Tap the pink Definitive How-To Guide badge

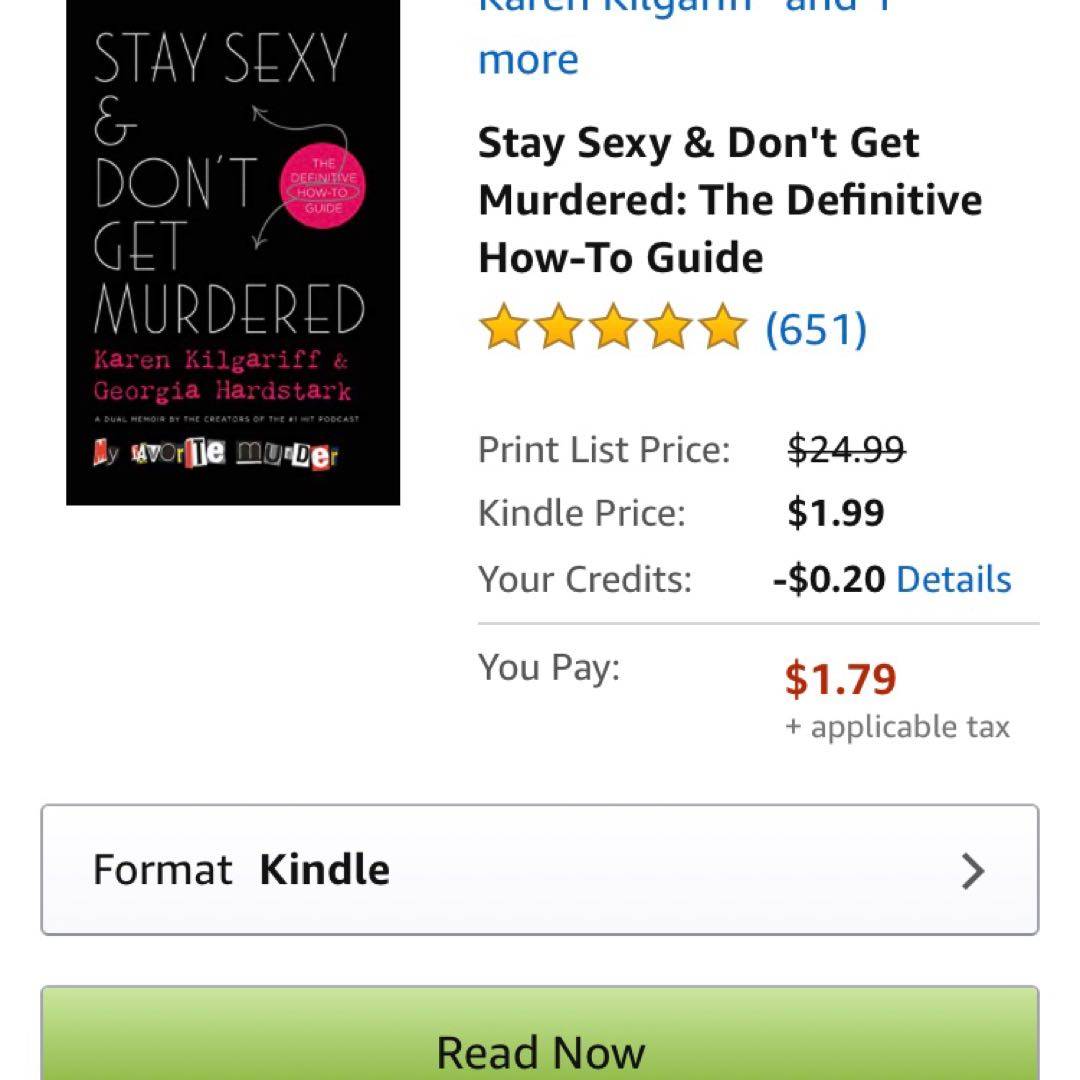click(x=322, y=186)
